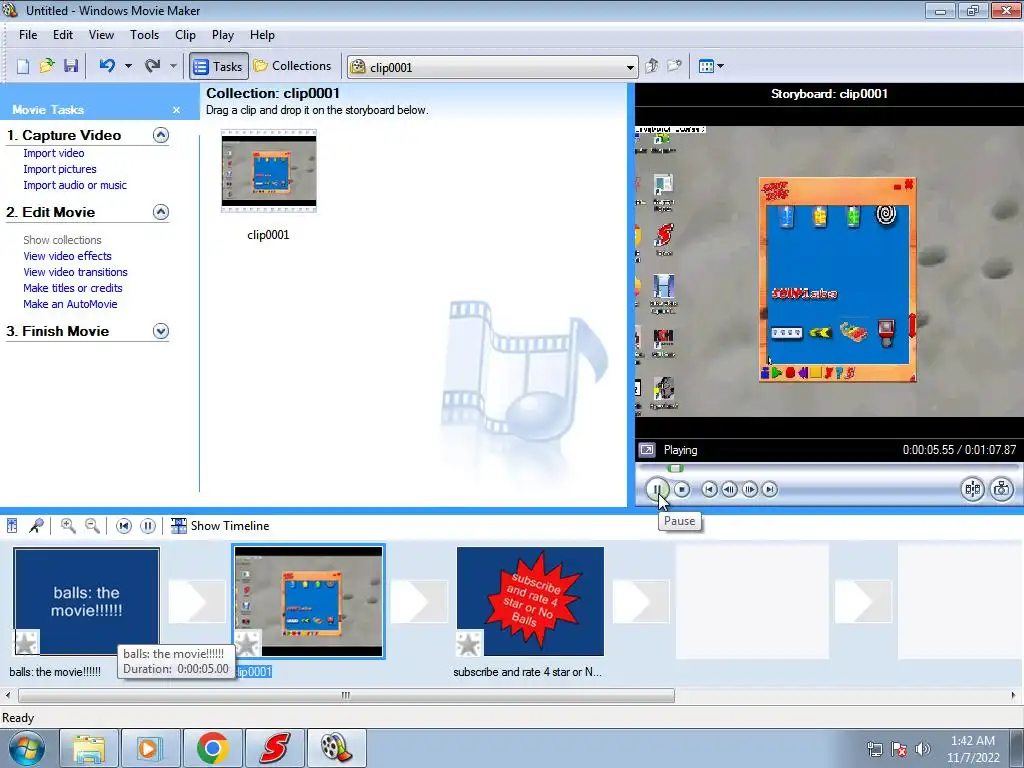Switch the preview to full screen
Image resolution: width=1024 pixels, height=768 pixels.
pyautogui.click(x=647, y=450)
